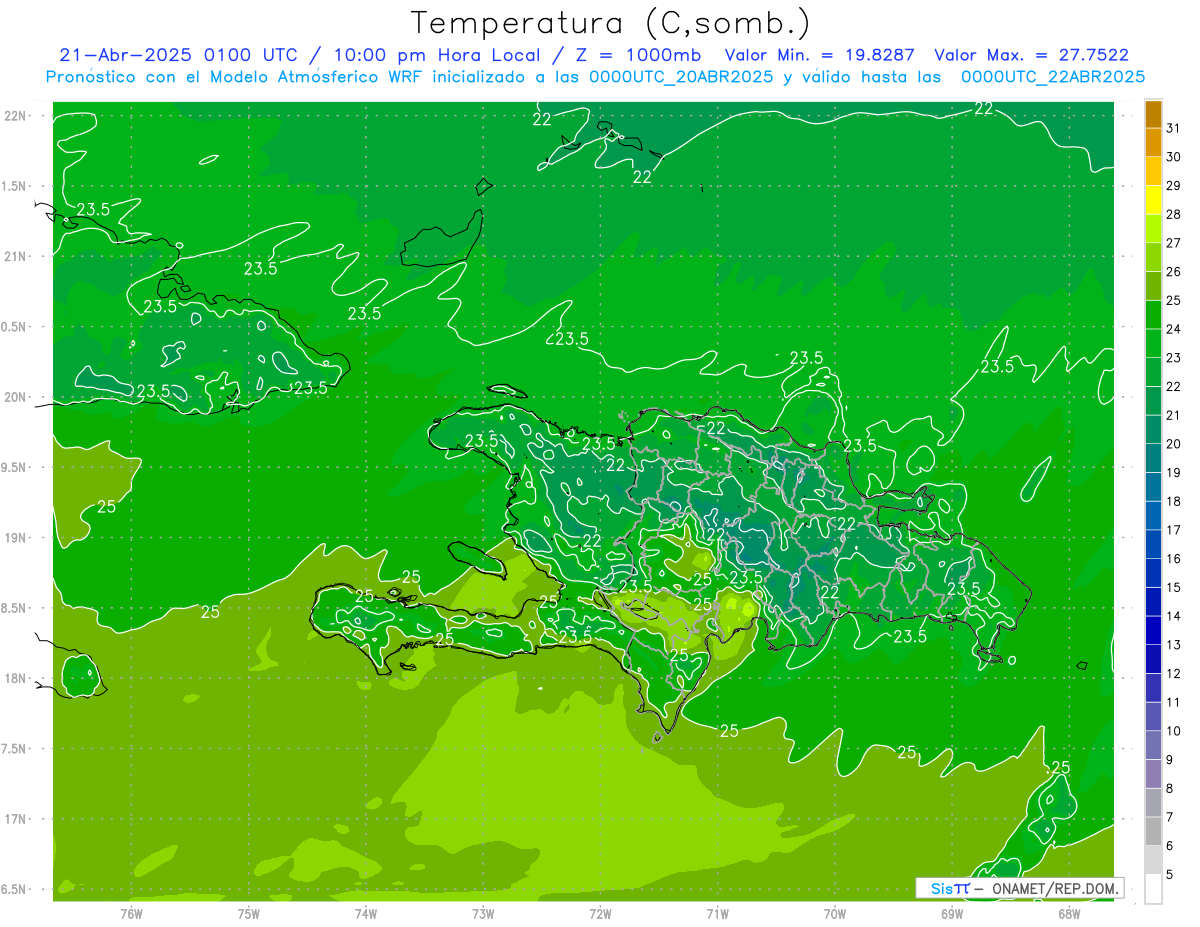Click the '20N' latitude axis label
The image size is (1200, 927).
(x=17, y=397)
